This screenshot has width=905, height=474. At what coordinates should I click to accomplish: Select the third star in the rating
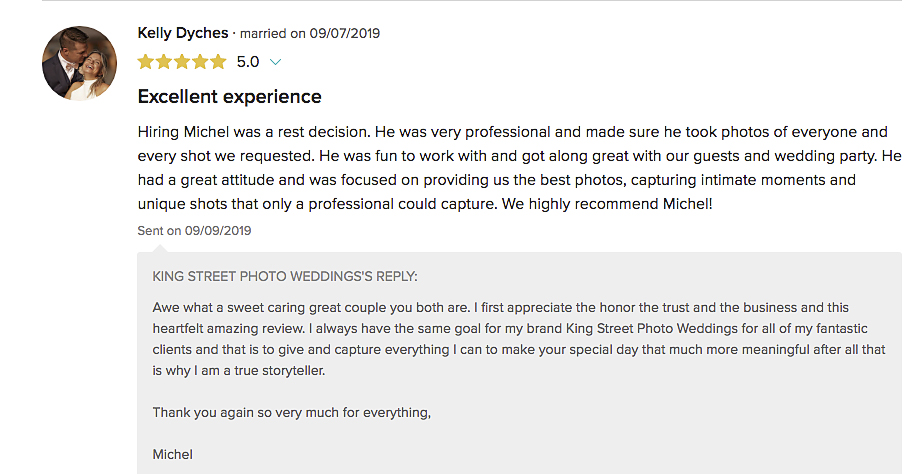(182, 62)
